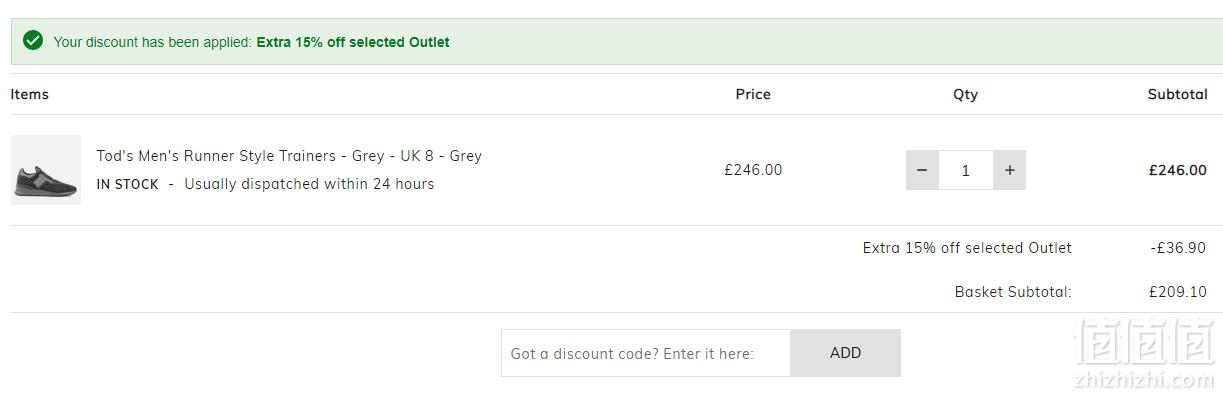
Task: Click the green checkmark success icon
Action: coord(33,41)
